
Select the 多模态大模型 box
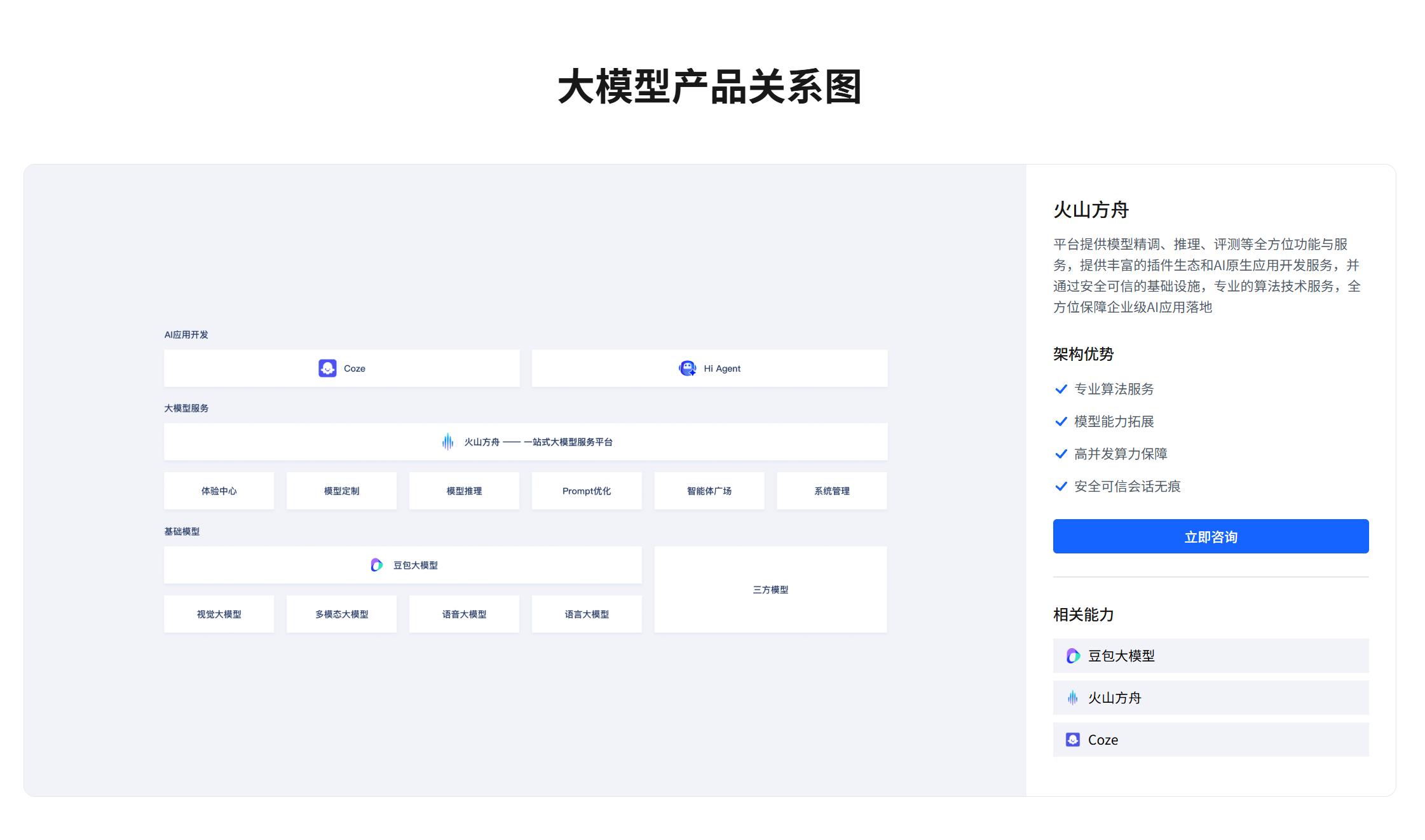[342, 614]
